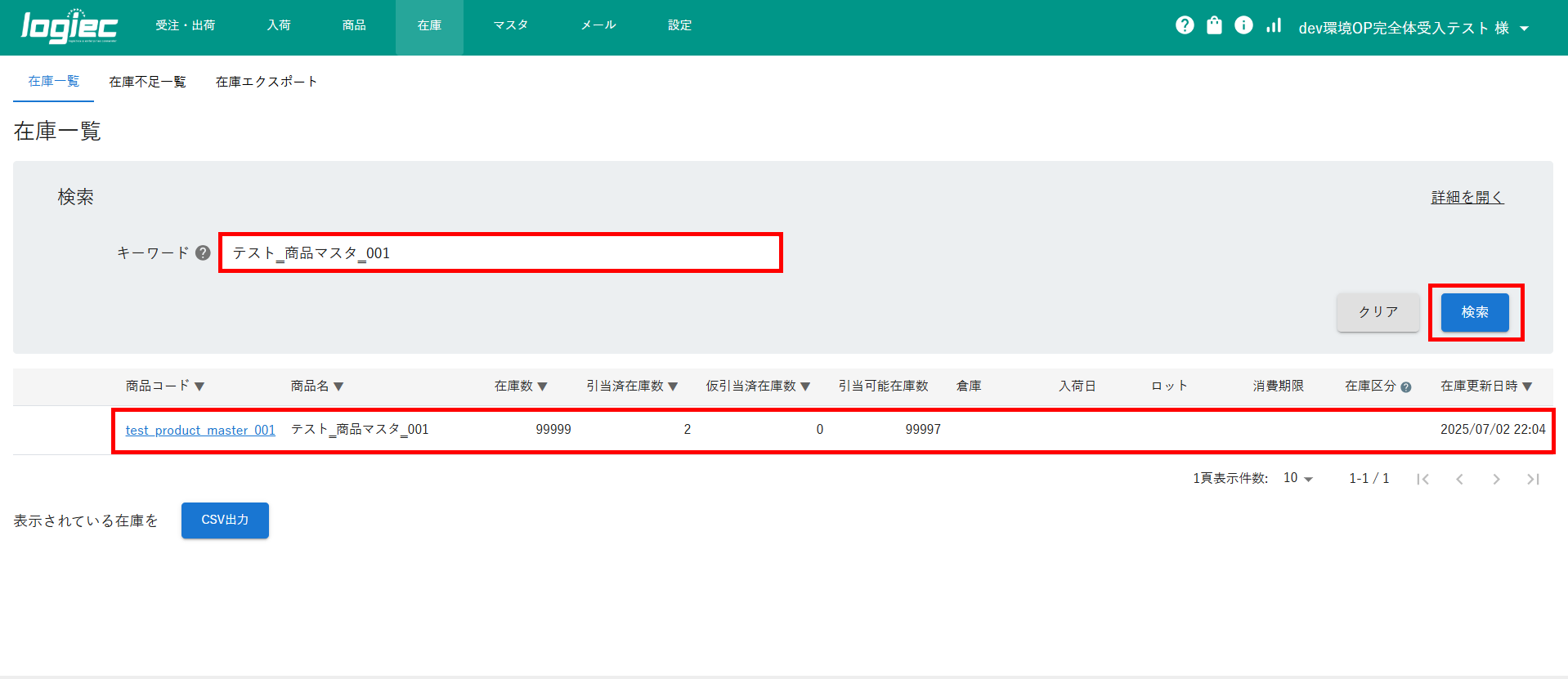Click the logiec logo
This screenshot has height=679, width=1568.
[69, 27]
